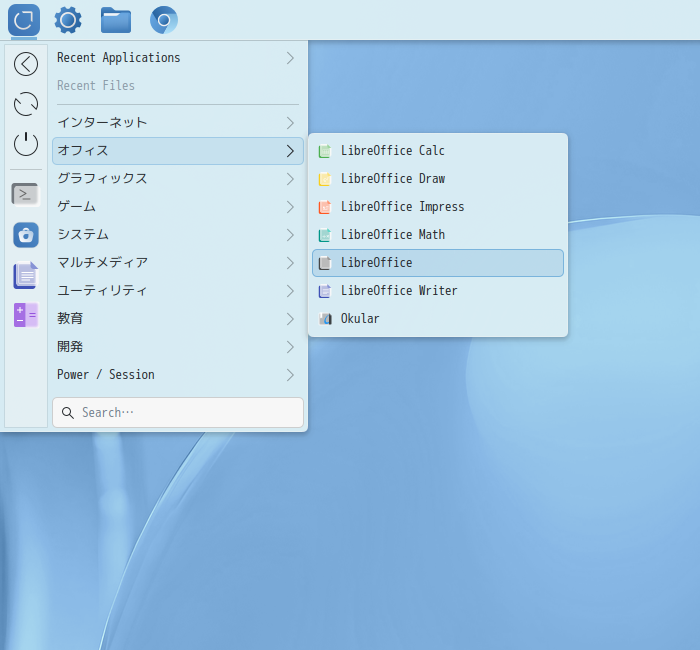The image size is (700, 650).
Task: Select the grayed Recent Files entry
Action: [178, 86]
